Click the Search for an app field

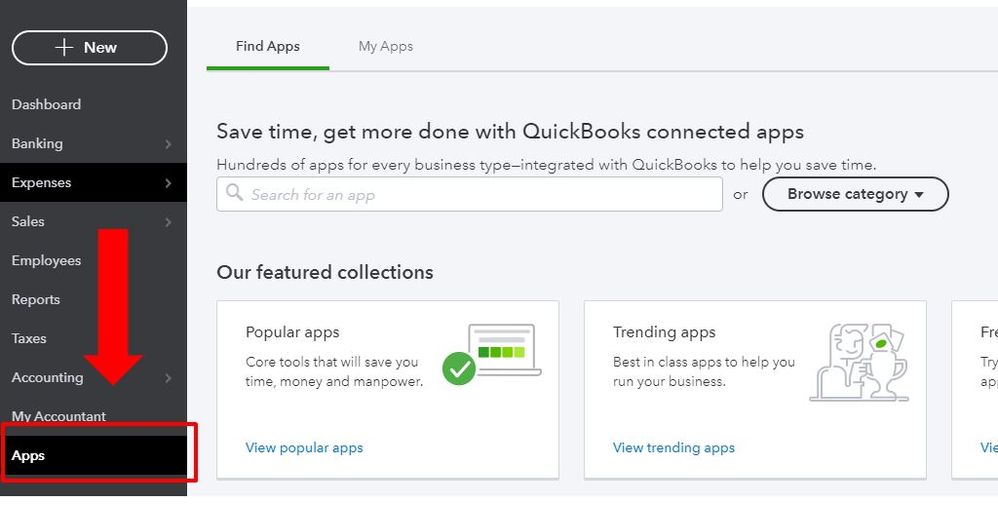pos(469,194)
